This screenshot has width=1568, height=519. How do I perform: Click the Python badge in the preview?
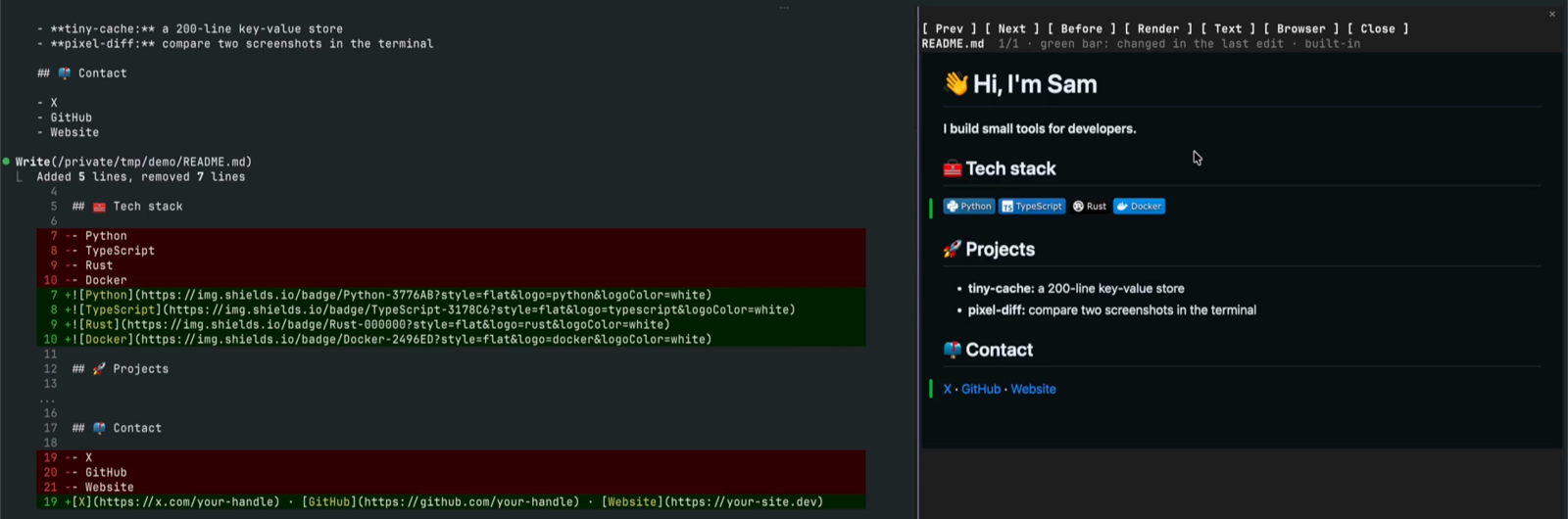[x=969, y=207]
